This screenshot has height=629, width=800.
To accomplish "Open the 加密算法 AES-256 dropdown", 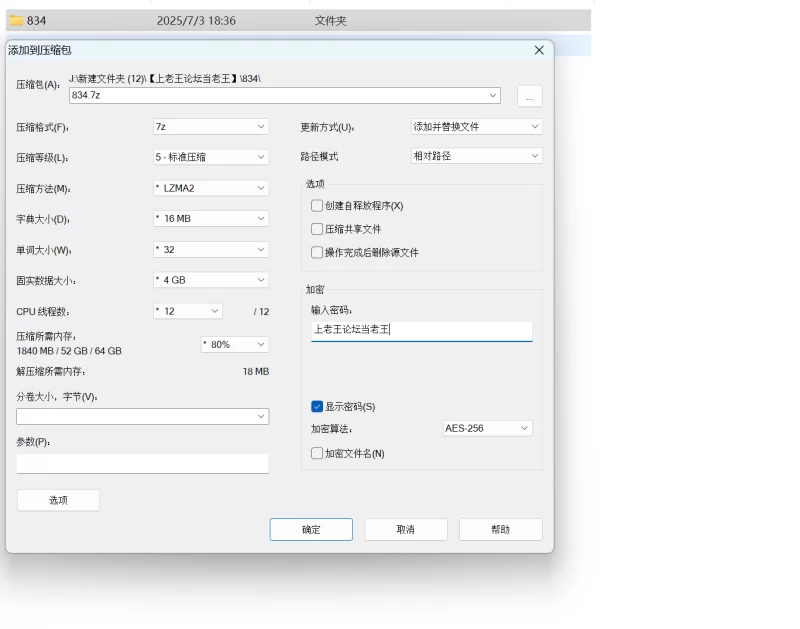I will tap(488, 428).
